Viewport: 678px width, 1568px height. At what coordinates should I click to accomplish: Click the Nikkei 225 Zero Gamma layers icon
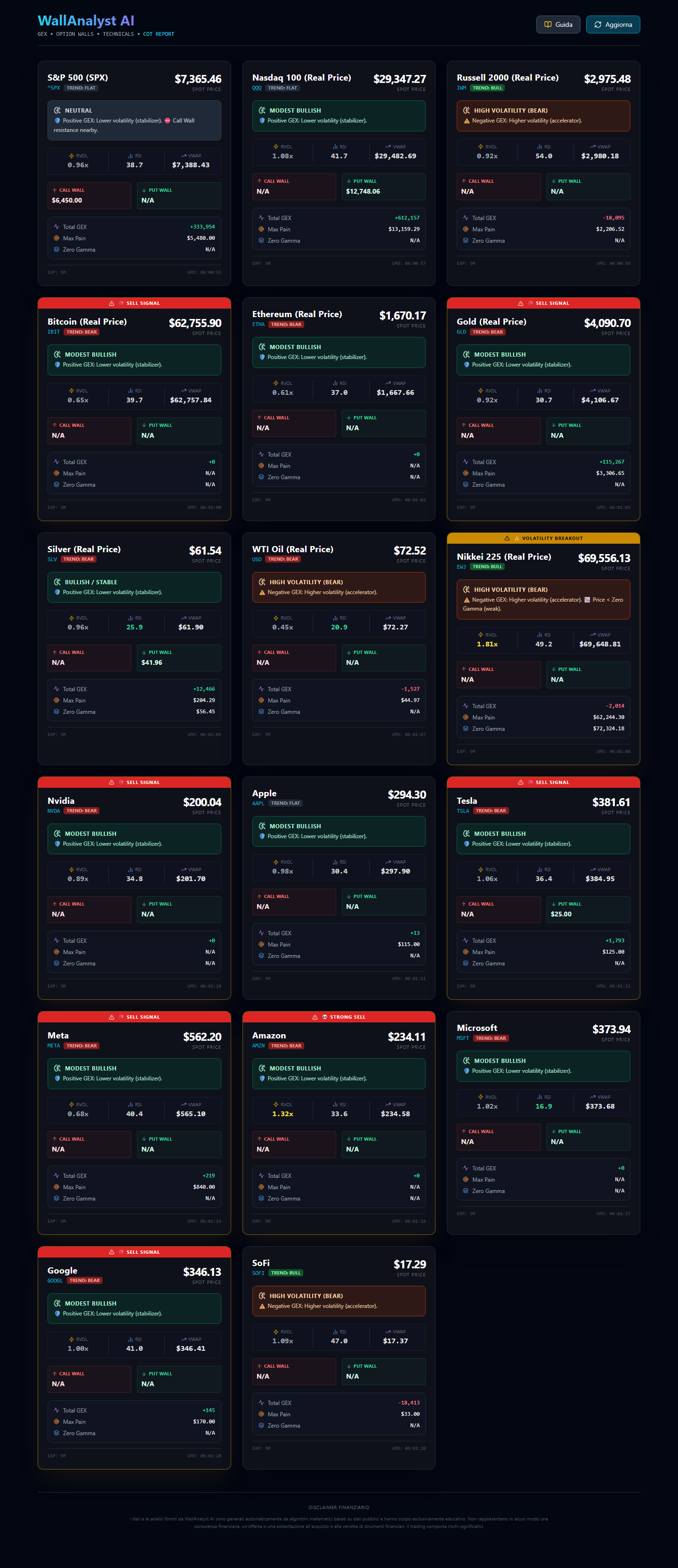466,728
